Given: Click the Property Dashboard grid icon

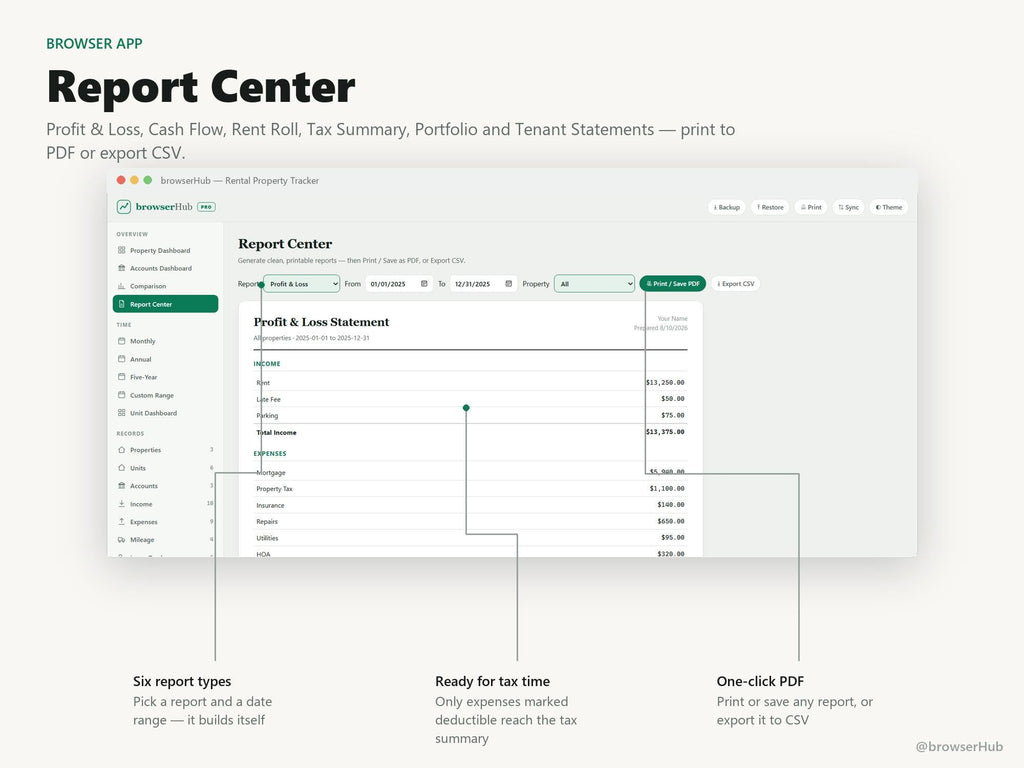Looking at the screenshot, I should click(121, 250).
